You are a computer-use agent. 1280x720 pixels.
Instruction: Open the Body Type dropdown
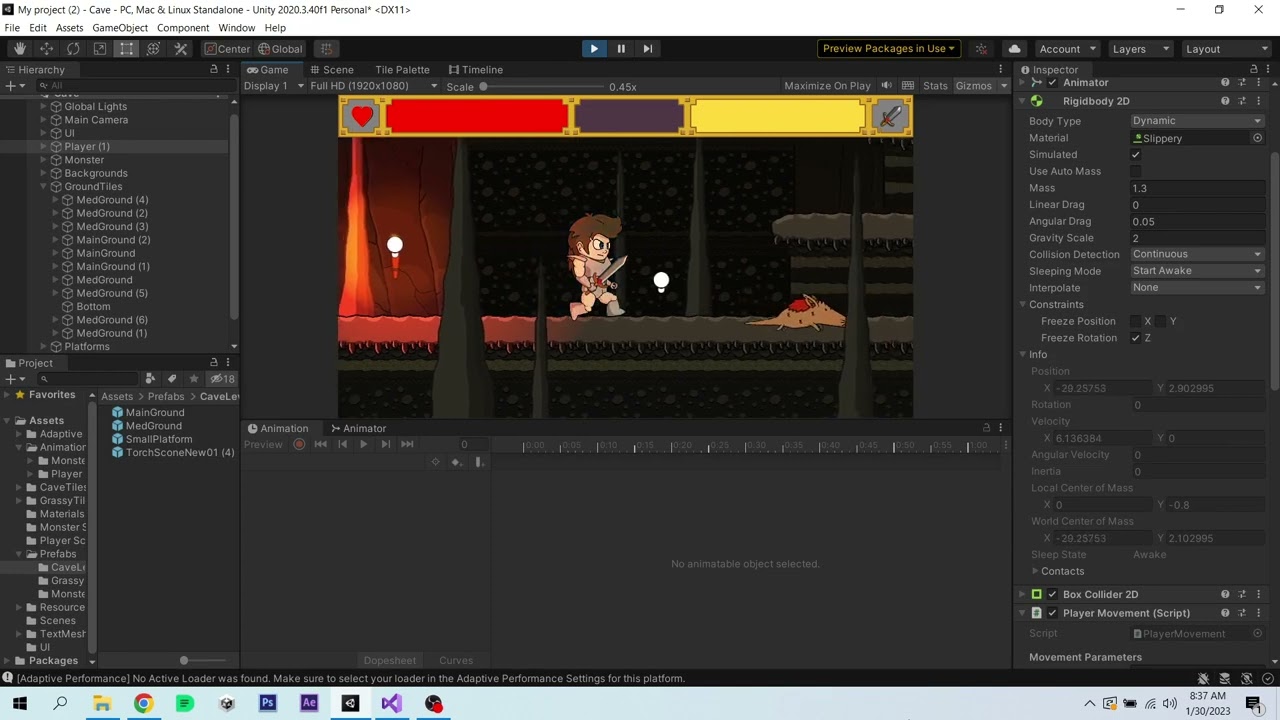[x=1197, y=120]
